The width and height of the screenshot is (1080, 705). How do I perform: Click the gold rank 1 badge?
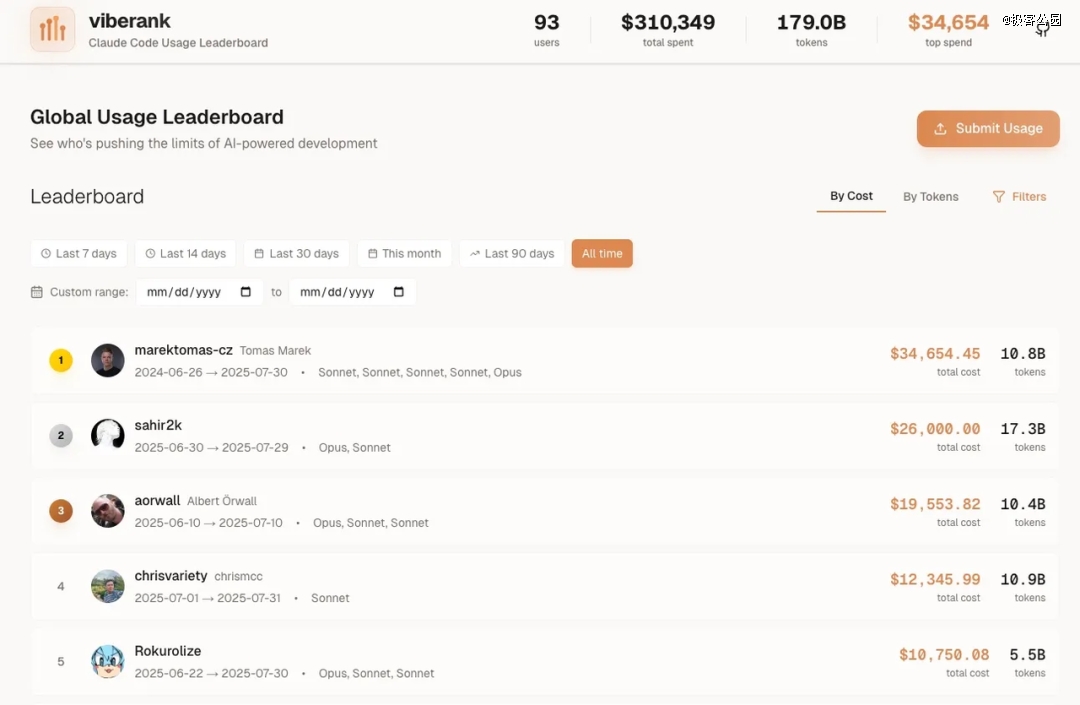pyautogui.click(x=61, y=360)
